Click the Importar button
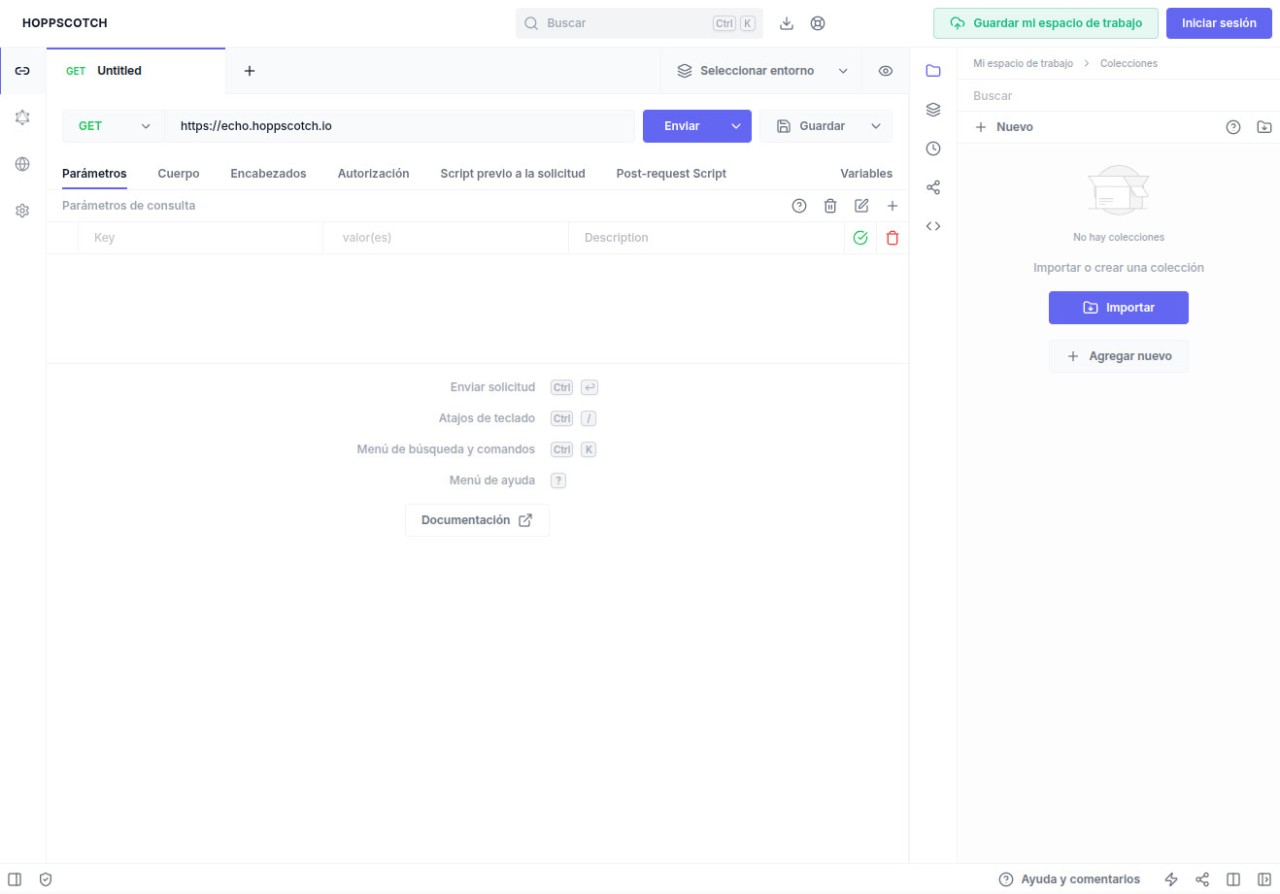This screenshot has height=894, width=1280. click(1118, 308)
